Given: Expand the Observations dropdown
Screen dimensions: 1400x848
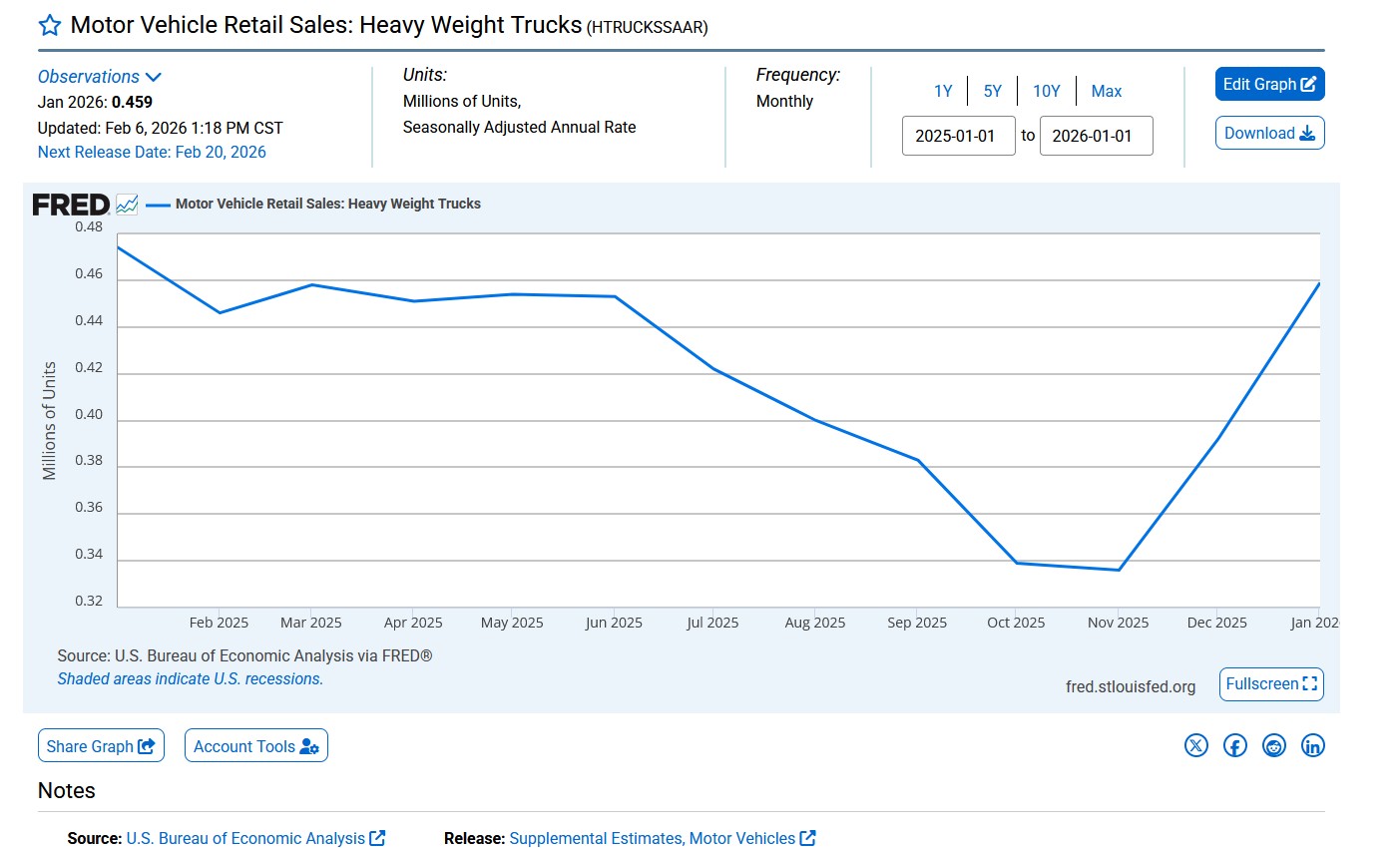Looking at the screenshot, I should [x=99, y=77].
